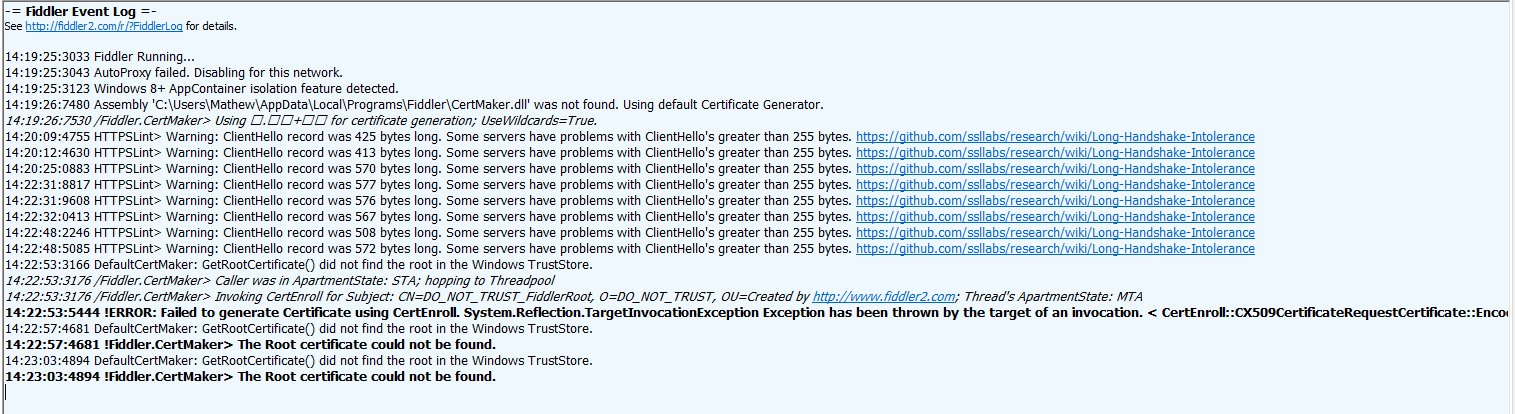Open the fiddler2.com FiddlerLog details link
Image resolution: width=1515 pixels, height=414 pixels.
click(112, 26)
